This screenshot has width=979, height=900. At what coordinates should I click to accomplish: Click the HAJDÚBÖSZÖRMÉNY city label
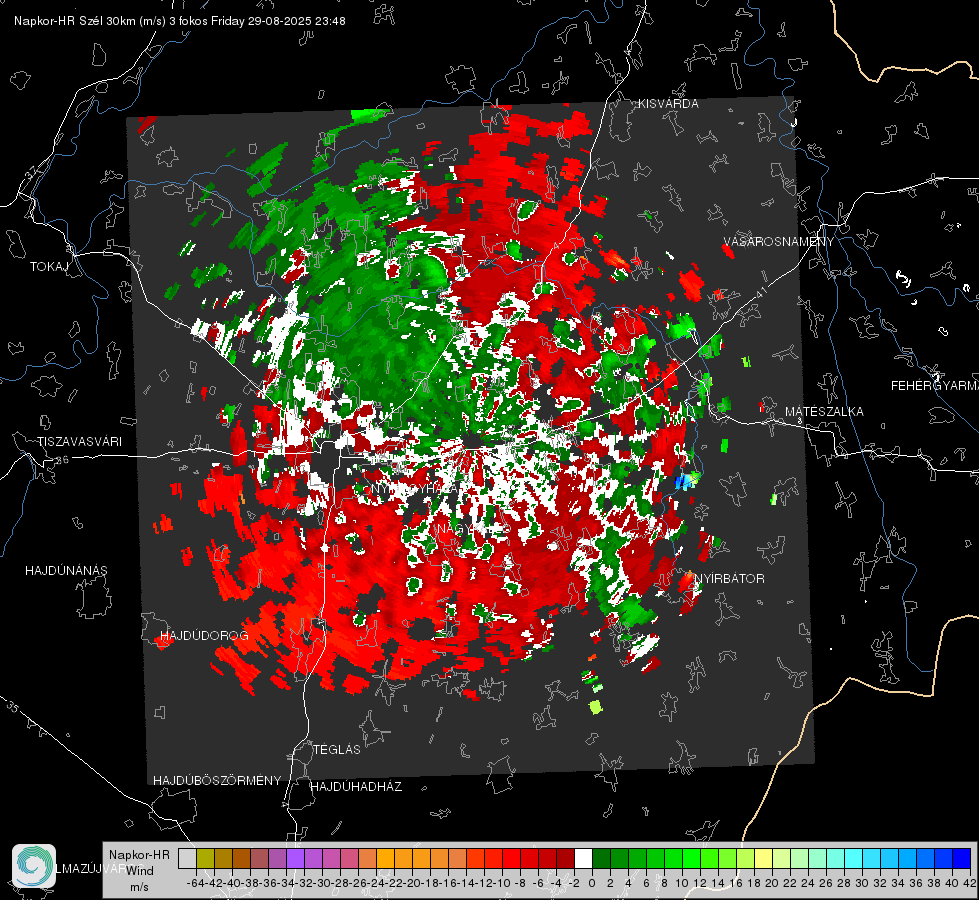click(x=217, y=781)
